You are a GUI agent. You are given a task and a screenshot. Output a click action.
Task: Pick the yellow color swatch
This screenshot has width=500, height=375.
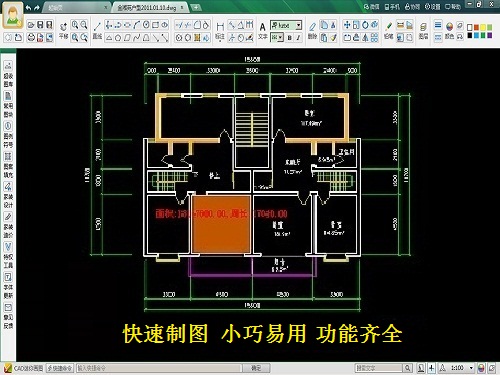coord(483,27)
